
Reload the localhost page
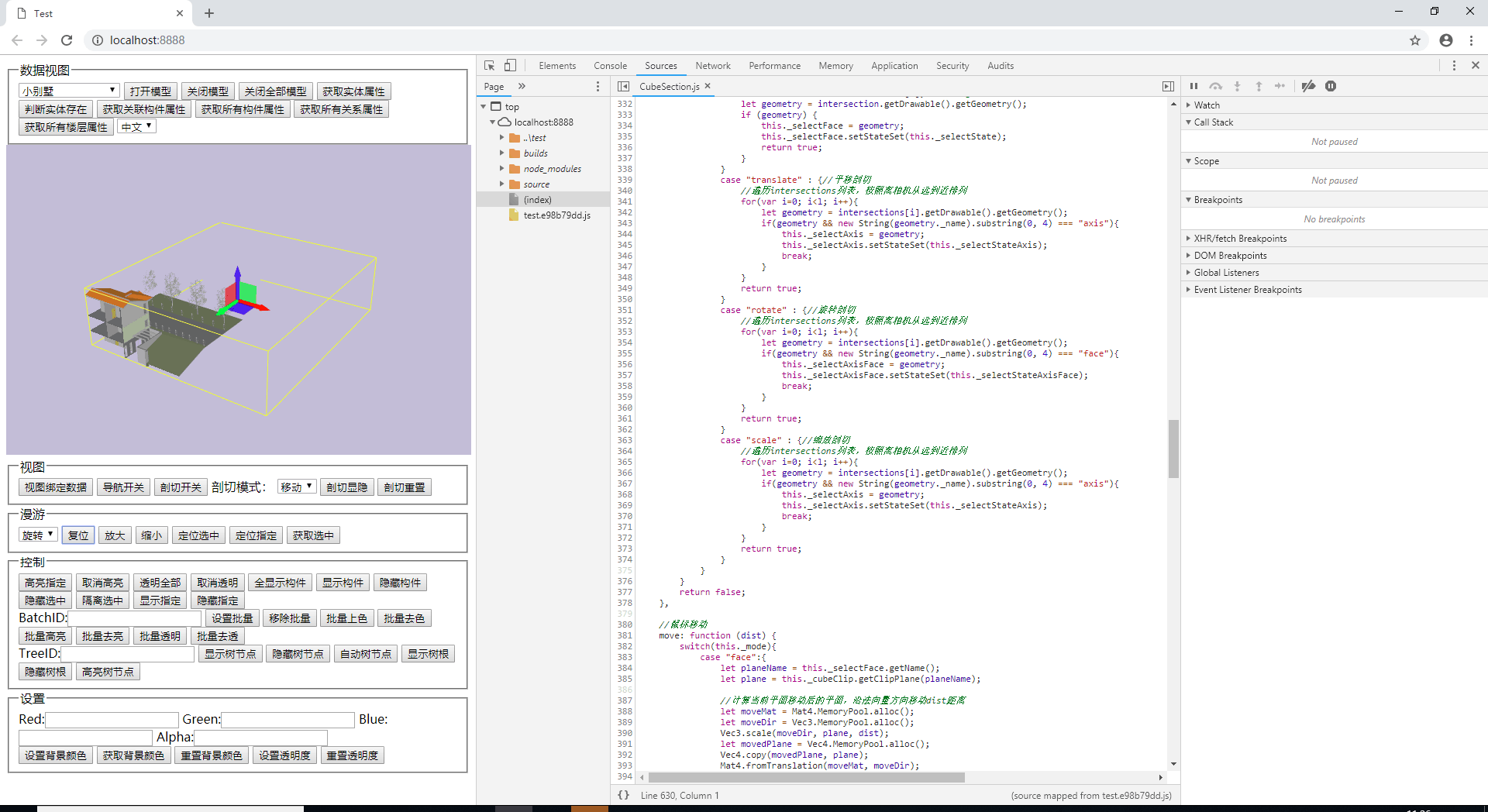click(x=67, y=40)
